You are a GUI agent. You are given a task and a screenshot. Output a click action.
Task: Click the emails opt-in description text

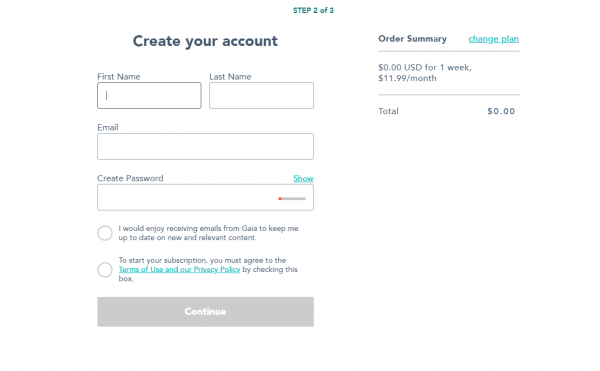click(208, 233)
